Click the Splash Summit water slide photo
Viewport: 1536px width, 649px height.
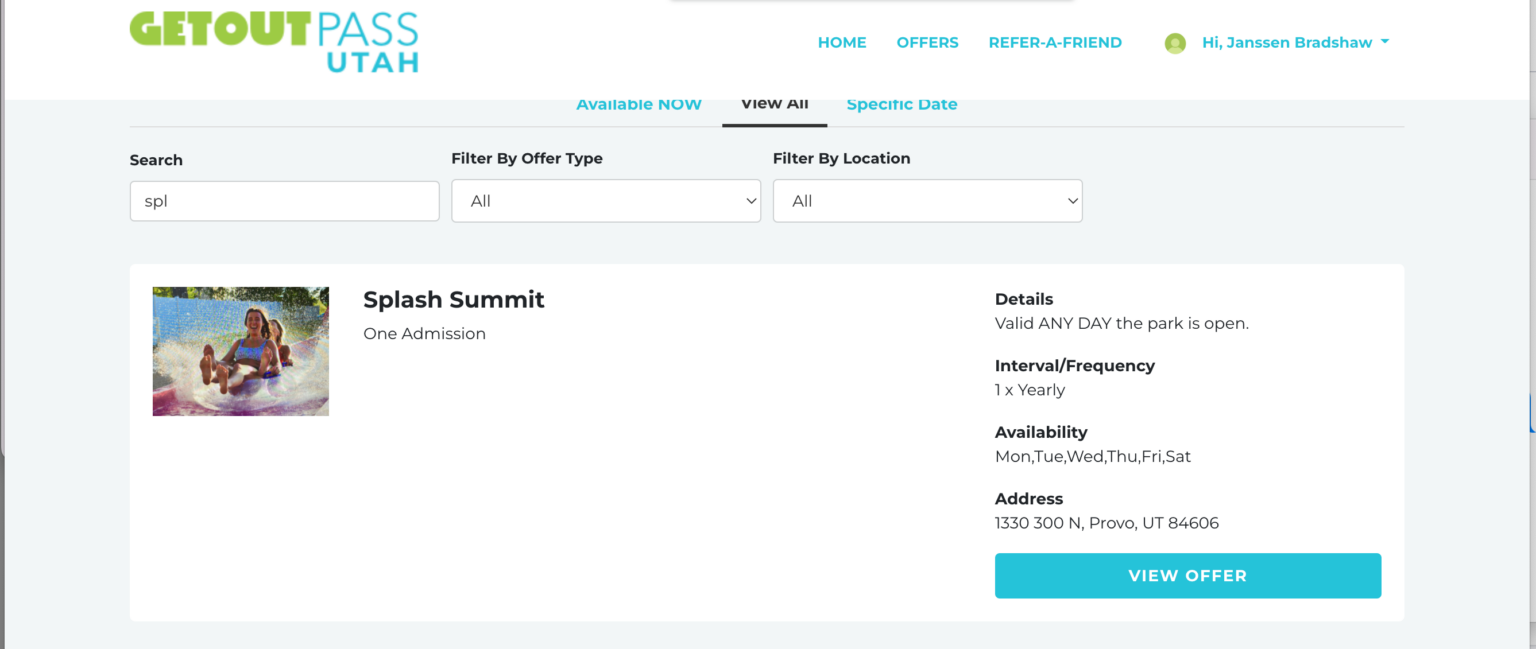[x=240, y=351]
